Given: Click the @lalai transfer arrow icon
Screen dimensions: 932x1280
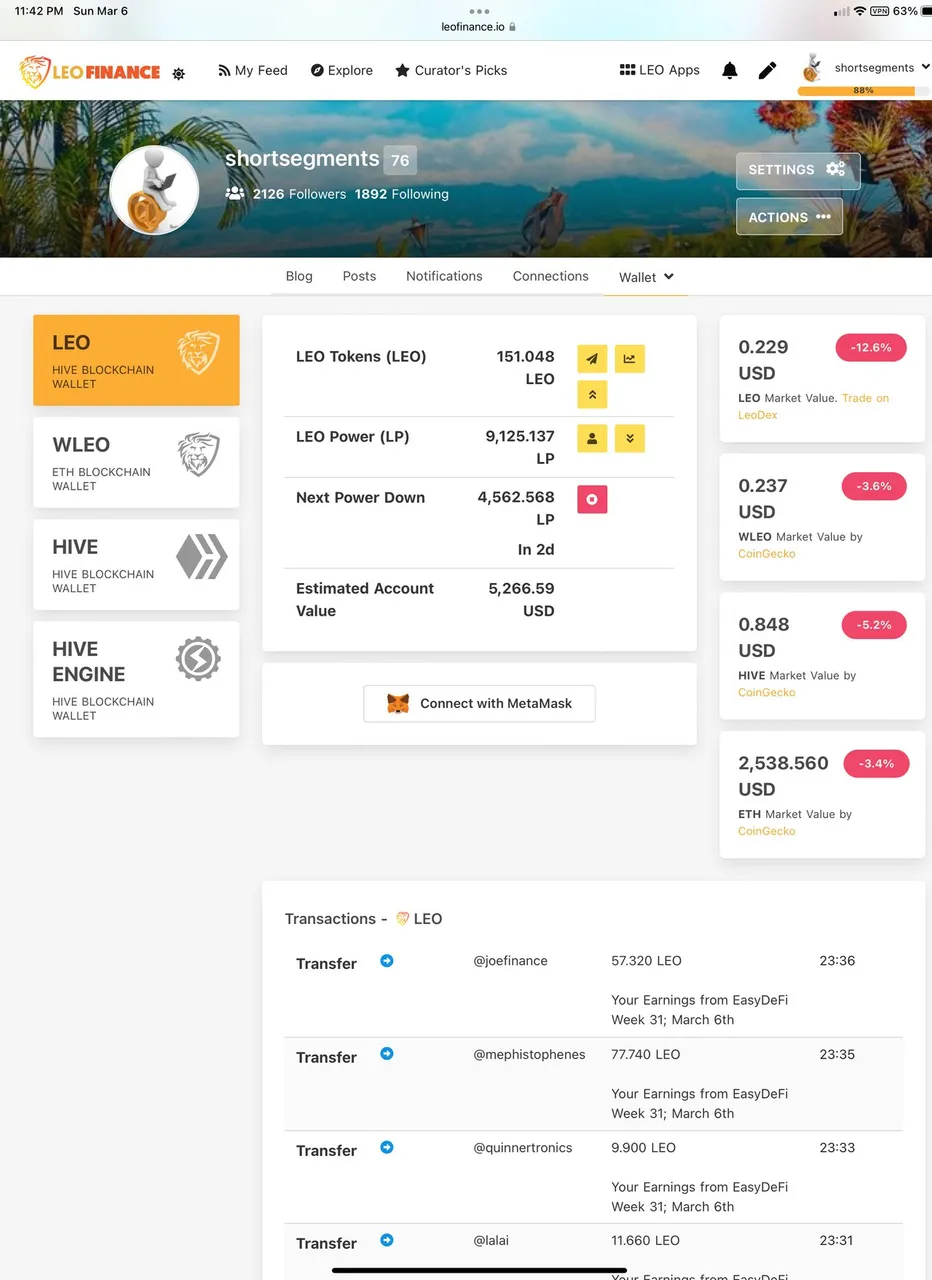Looking at the screenshot, I should coord(387,1240).
